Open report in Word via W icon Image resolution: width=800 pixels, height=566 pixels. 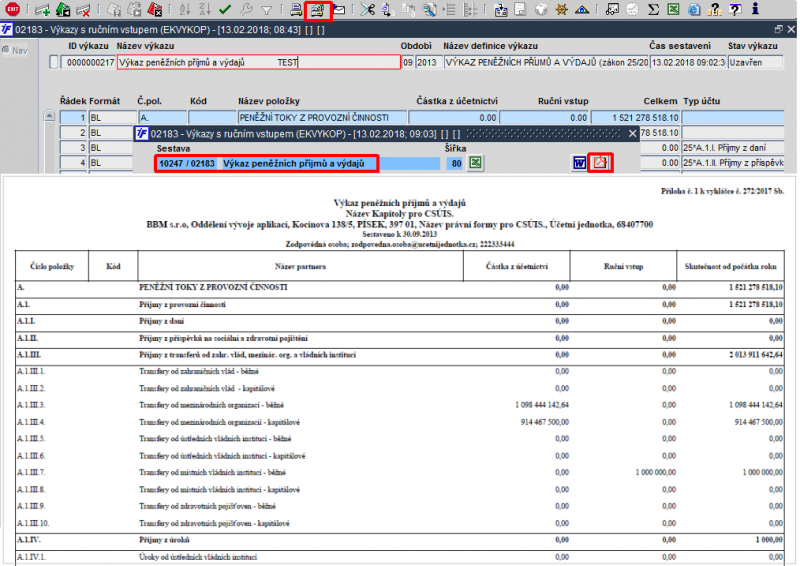click(x=579, y=163)
